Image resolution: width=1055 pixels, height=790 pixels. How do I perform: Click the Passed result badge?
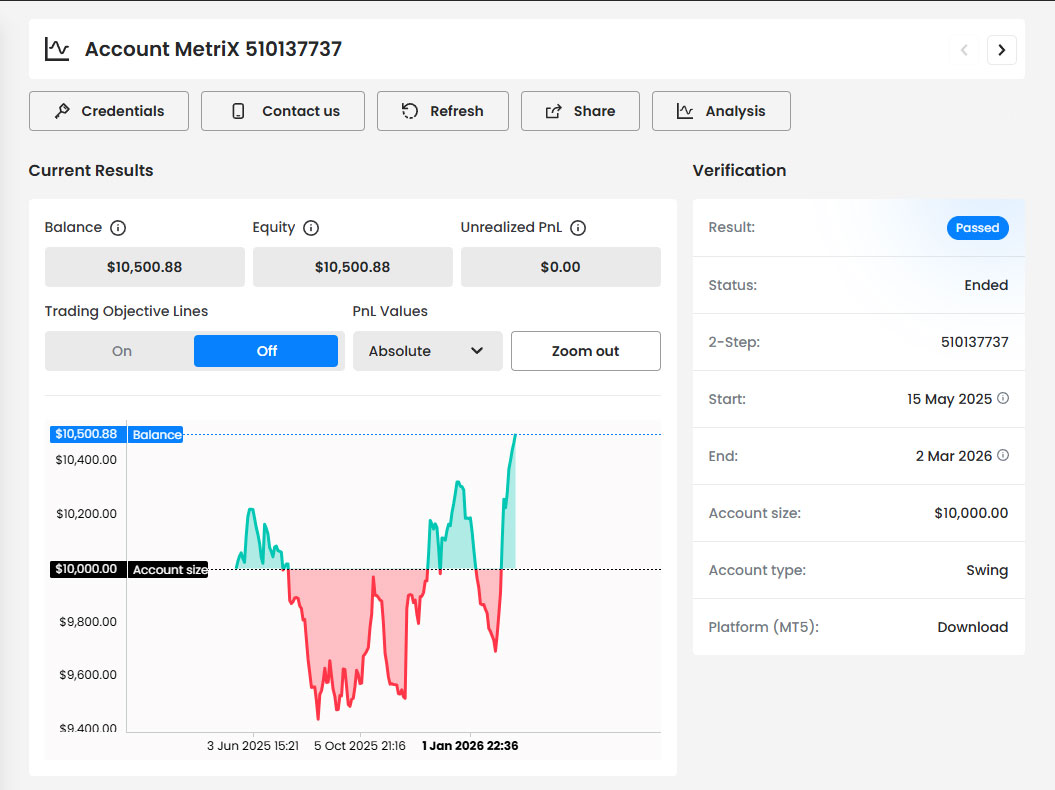pyautogui.click(x=977, y=228)
